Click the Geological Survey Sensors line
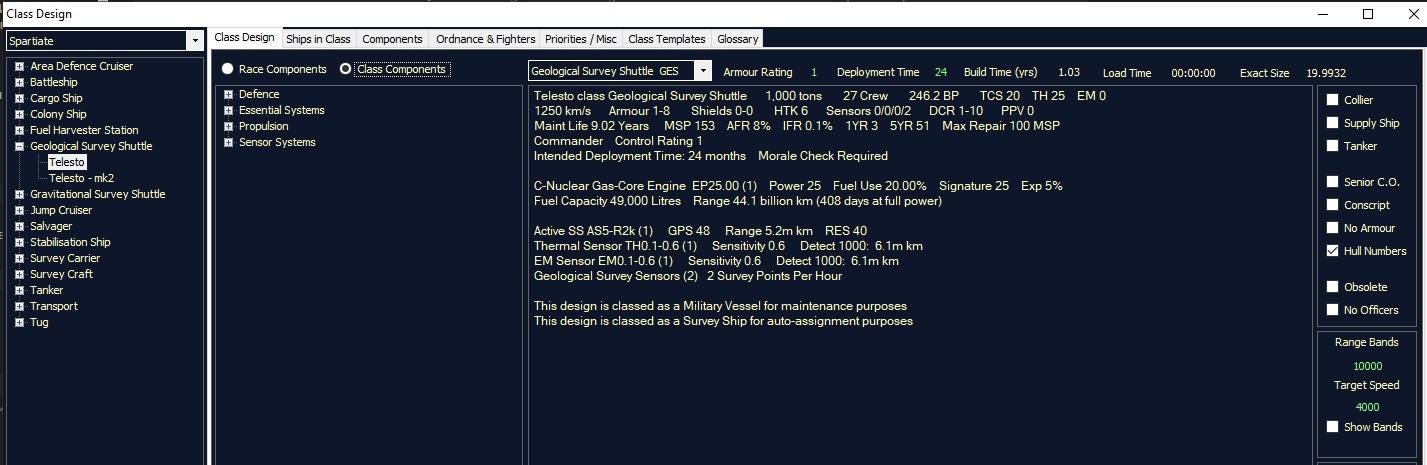This screenshot has height=465, width=1427. (x=688, y=276)
